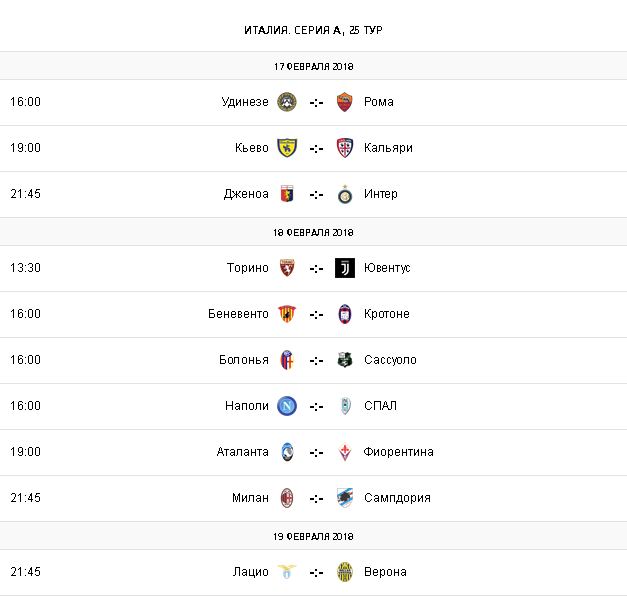Click the Benevento–Crotone match score placeholder

click(x=316, y=314)
